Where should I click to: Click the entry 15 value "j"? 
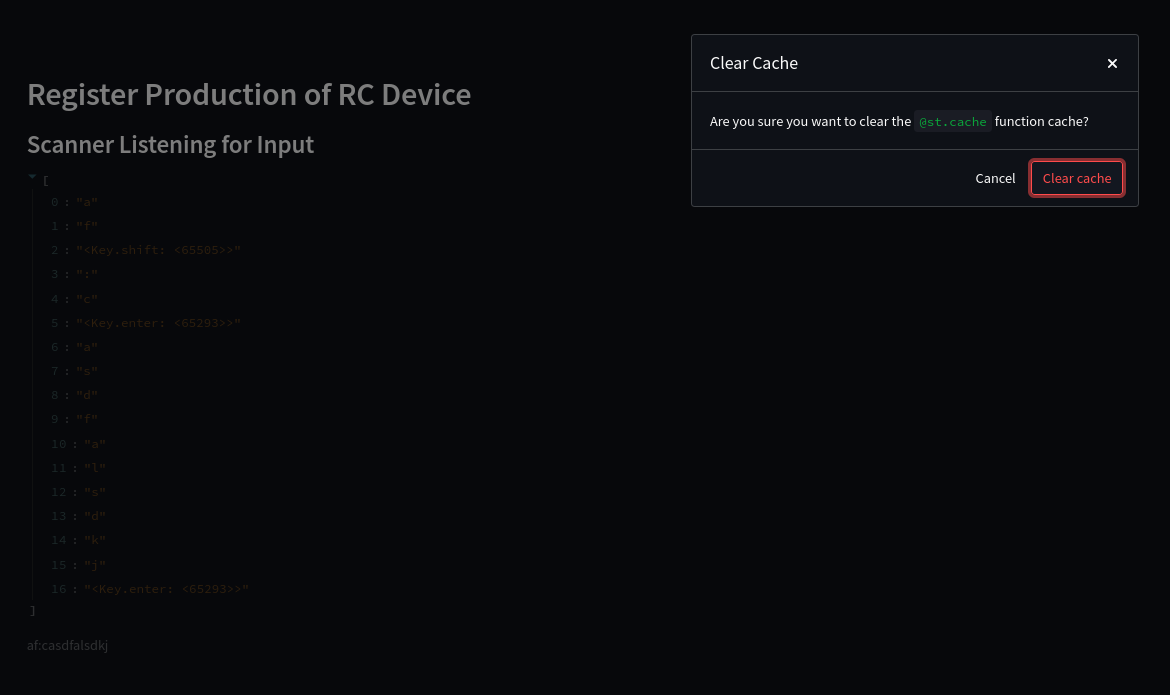point(95,564)
